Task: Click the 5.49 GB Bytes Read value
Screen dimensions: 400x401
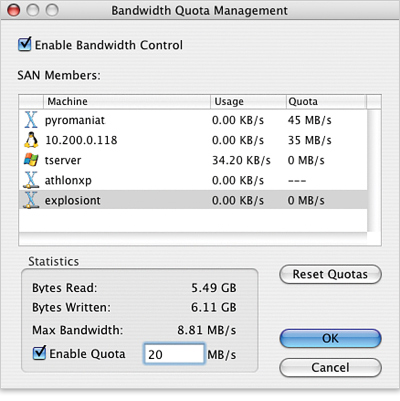Action: pos(214,288)
